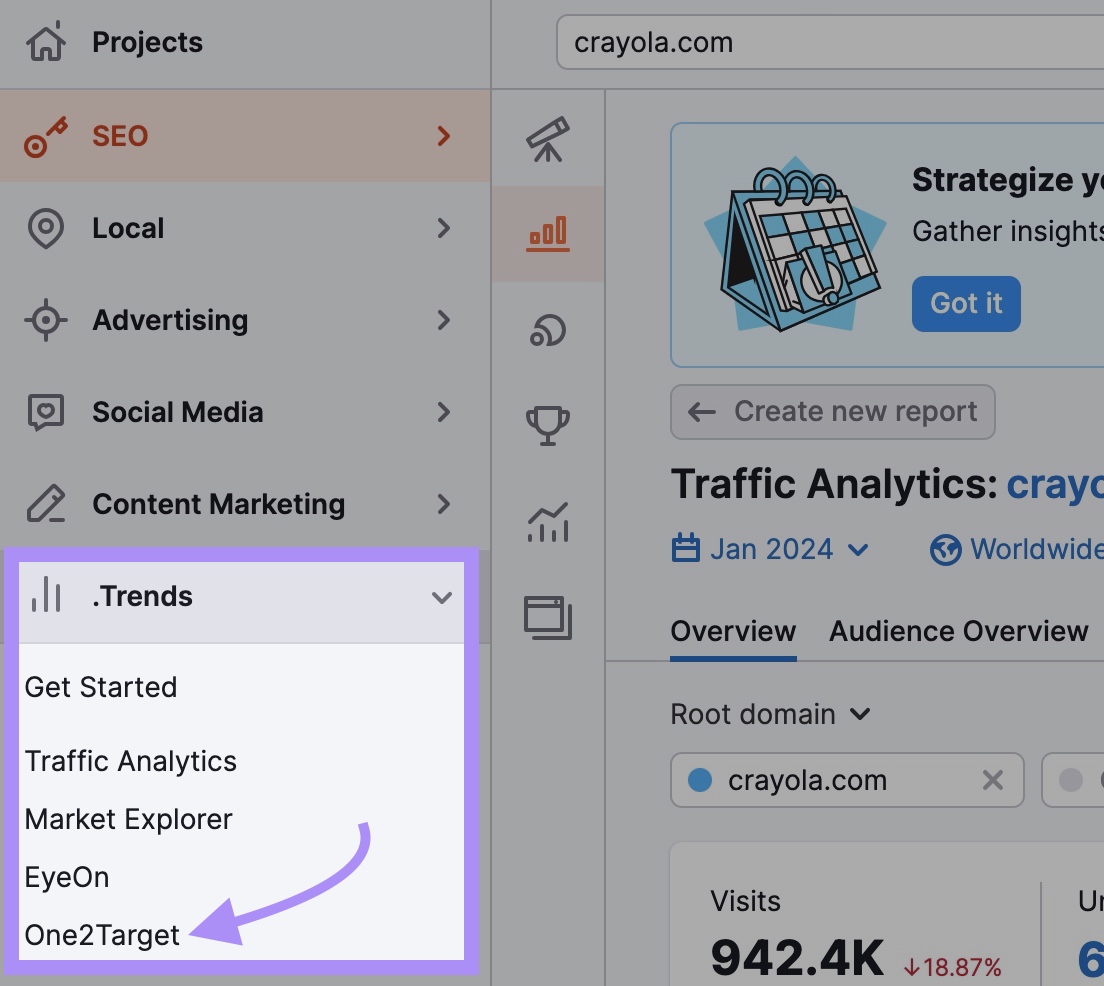1104x986 pixels.
Task: Select the SEO key icon
Action: coord(46,136)
